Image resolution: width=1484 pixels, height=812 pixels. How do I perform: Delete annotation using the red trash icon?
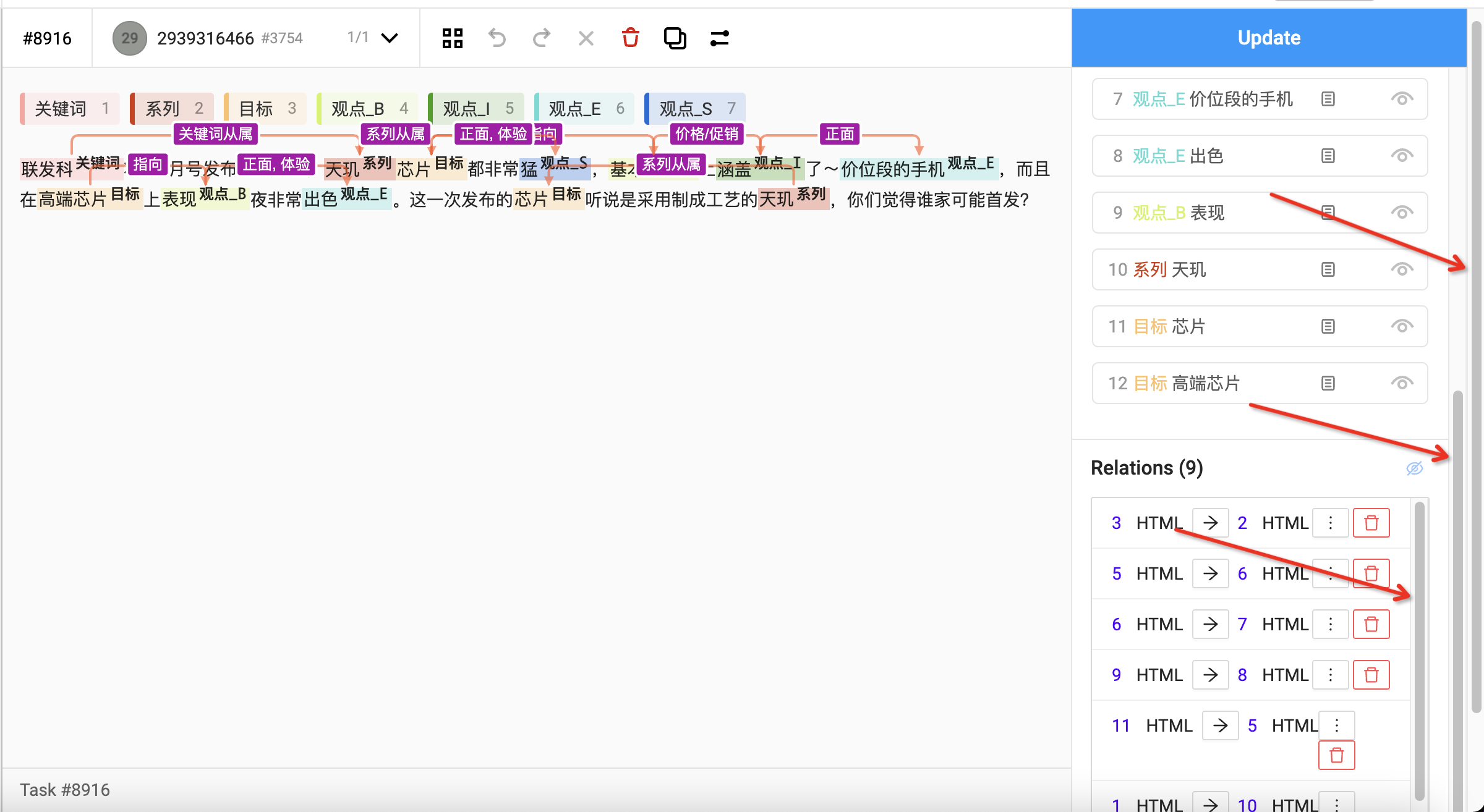pyautogui.click(x=631, y=38)
